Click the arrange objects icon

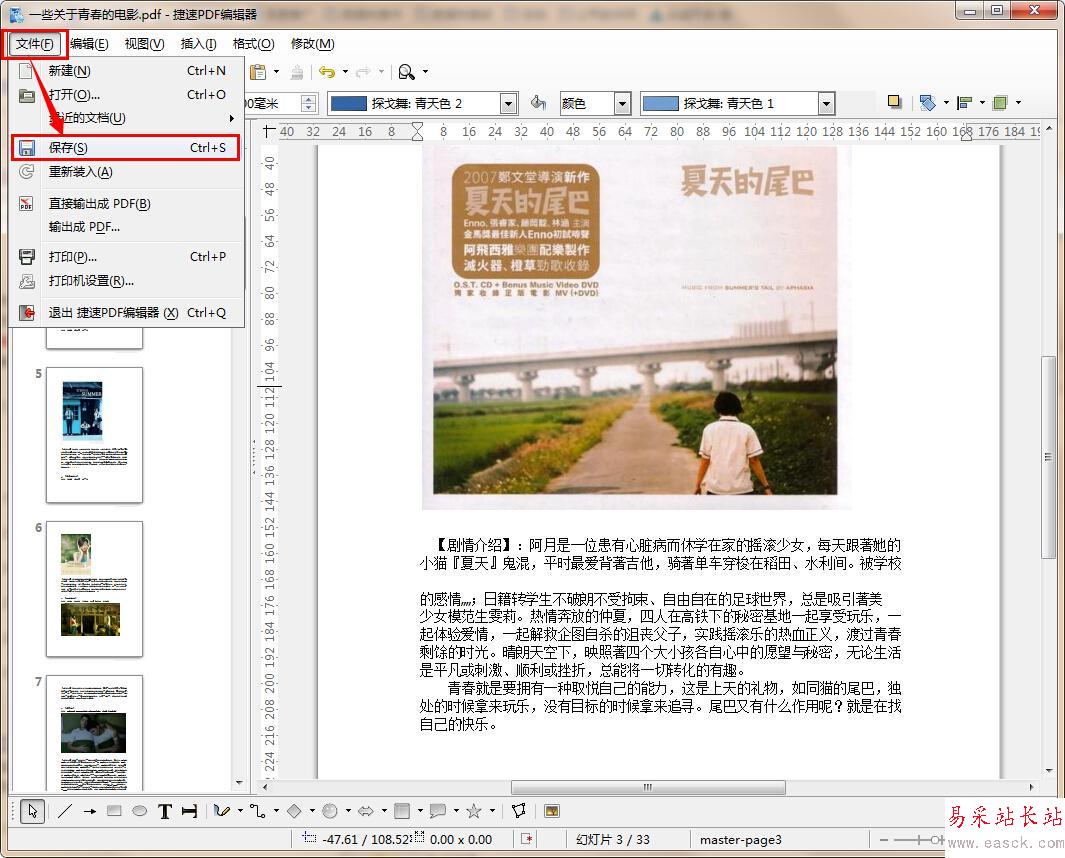coord(1000,103)
